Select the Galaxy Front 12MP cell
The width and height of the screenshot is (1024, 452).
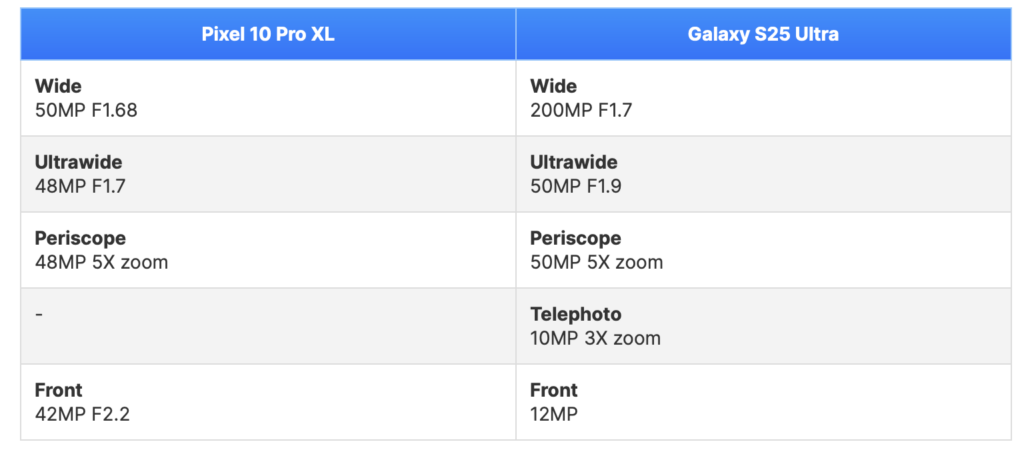[x=763, y=402]
